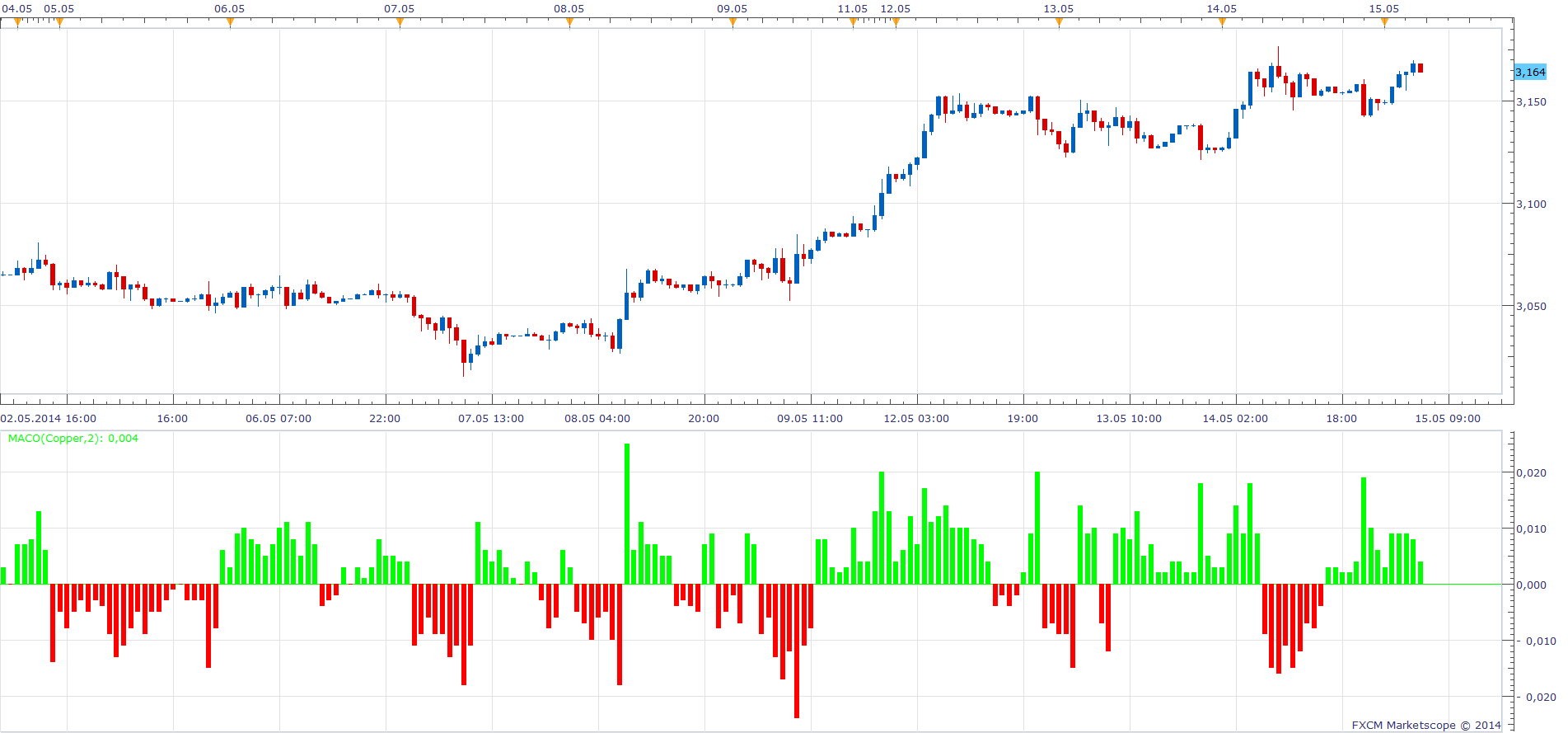Click the 19:00 time axis label
This screenshot has width=1568, height=733.
1023,419
